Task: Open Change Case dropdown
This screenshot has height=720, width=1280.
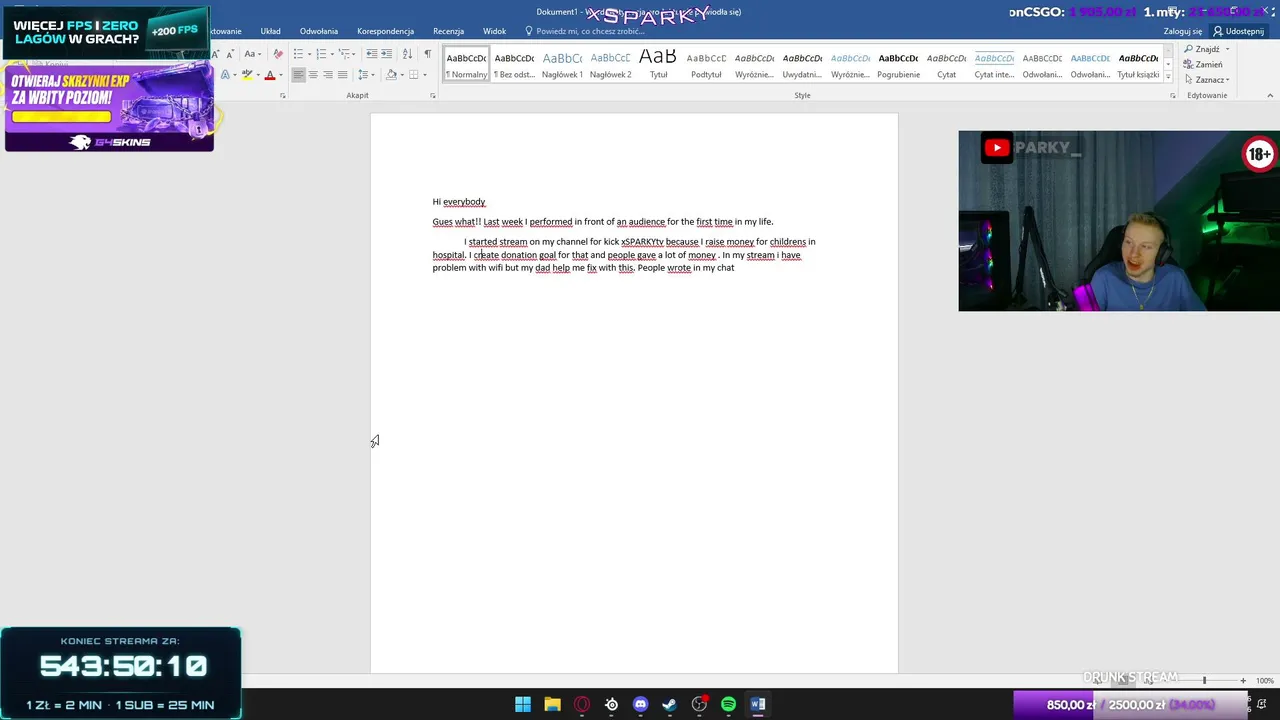Action: pyautogui.click(x=253, y=54)
